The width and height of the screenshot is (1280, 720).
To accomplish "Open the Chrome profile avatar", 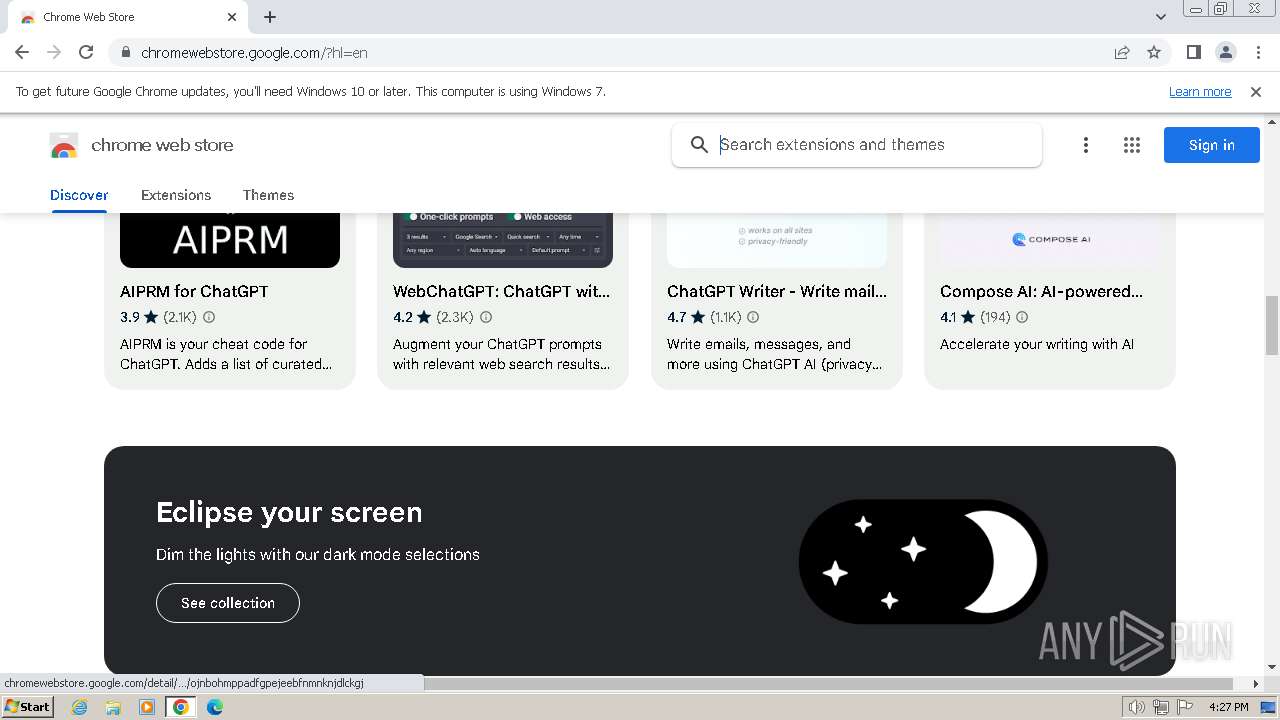I will tap(1226, 53).
